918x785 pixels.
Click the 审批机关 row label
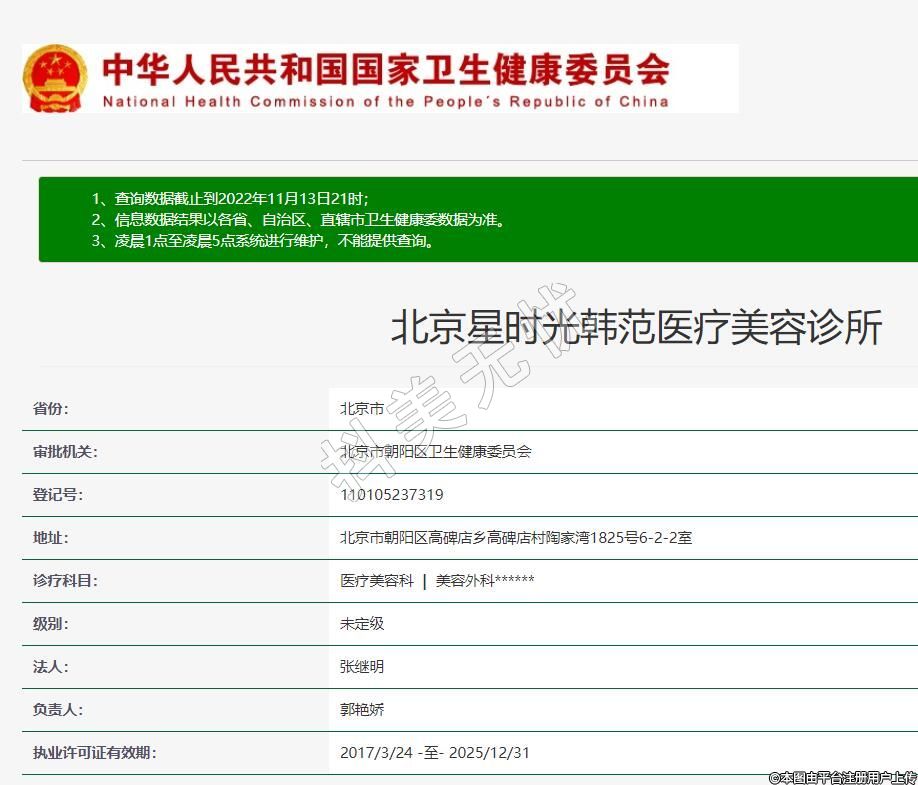(65, 451)
